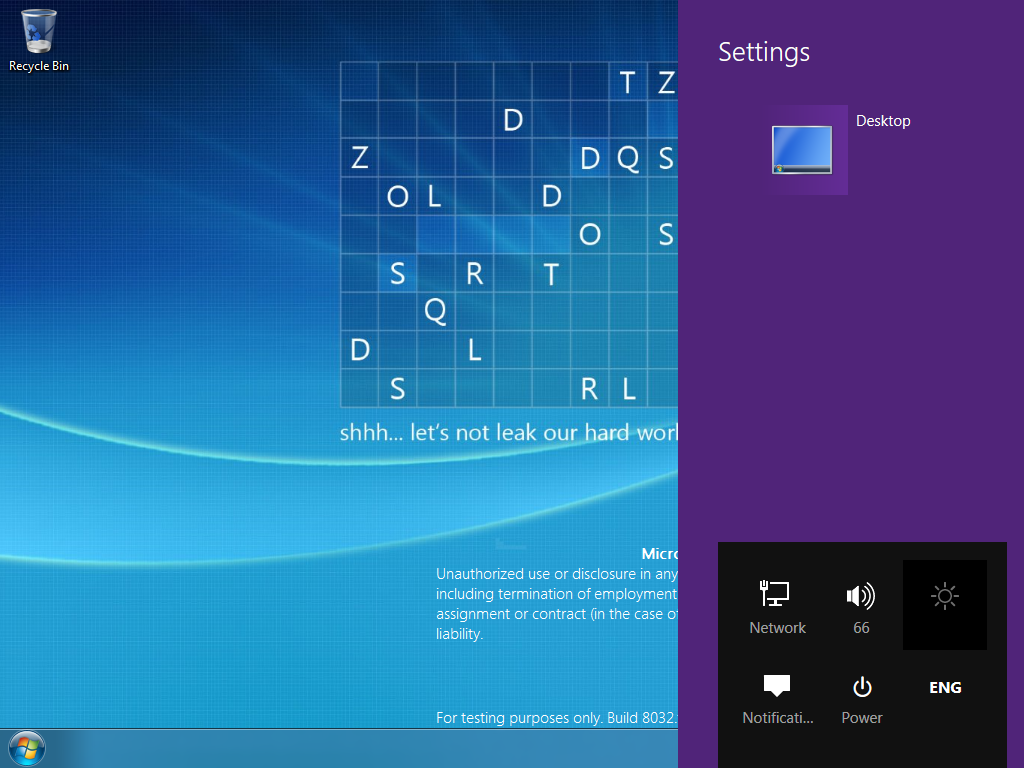Click the 'For testing purposes only' build text
1024x768 pixels.
556,718
